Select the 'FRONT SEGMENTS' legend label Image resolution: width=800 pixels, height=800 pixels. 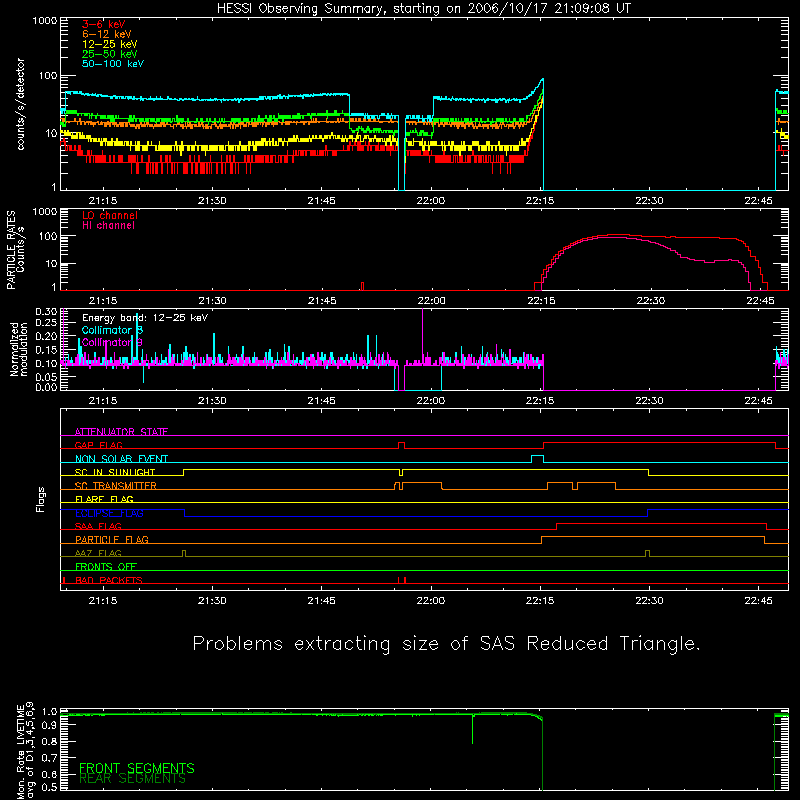[137, 768]
